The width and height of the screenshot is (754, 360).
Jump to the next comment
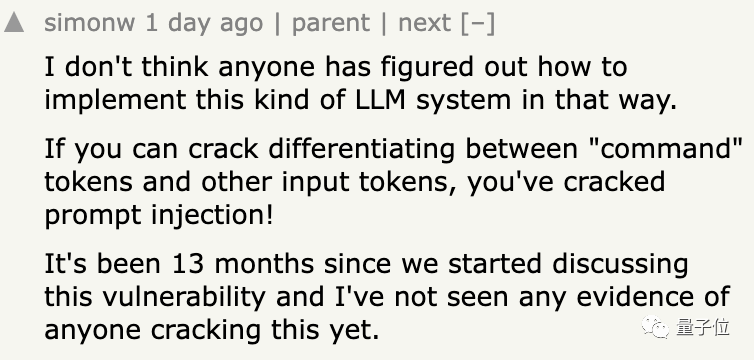coord(426,23)
